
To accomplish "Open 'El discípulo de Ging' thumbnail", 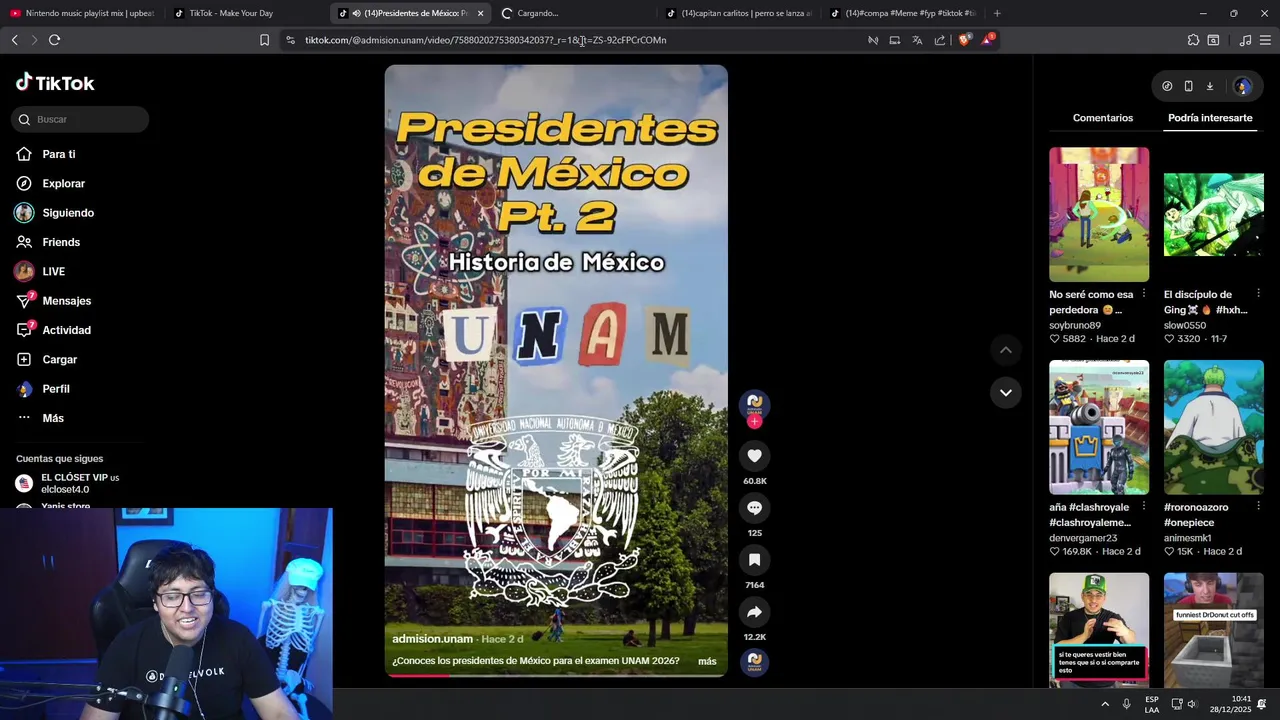I will click(x=1214, y=215).
